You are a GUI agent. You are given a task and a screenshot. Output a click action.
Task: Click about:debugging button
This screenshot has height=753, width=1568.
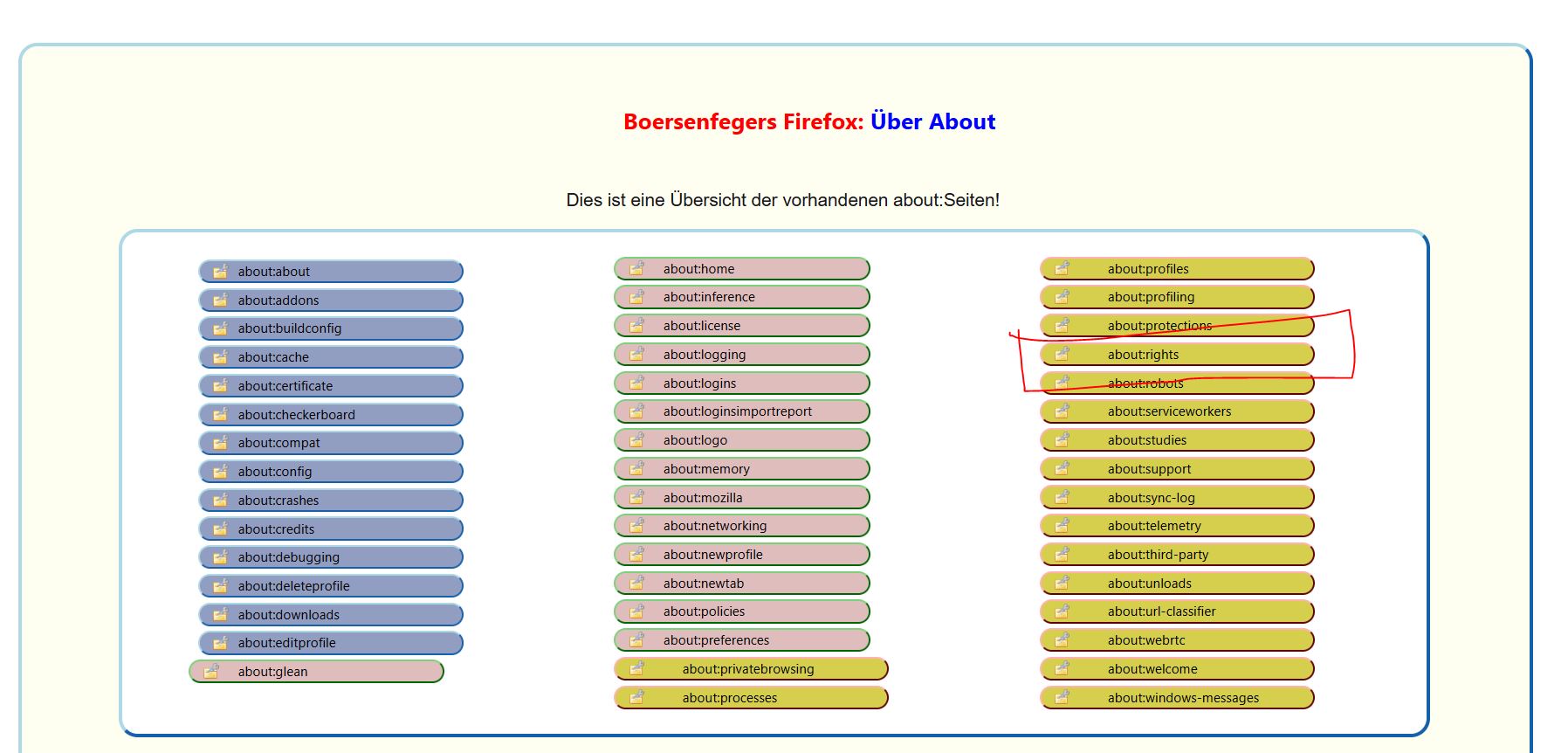(x=331, y=557)
